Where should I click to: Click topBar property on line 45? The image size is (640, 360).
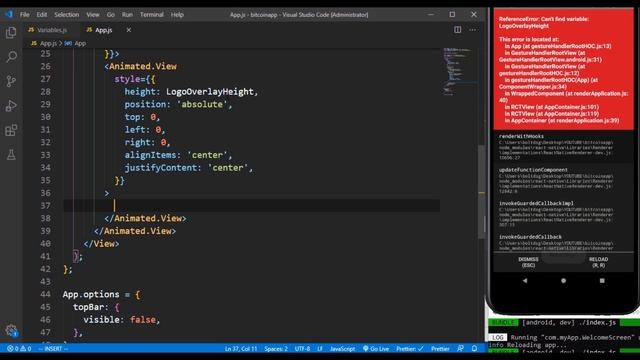pyautogui.click(x=88, y=307)
